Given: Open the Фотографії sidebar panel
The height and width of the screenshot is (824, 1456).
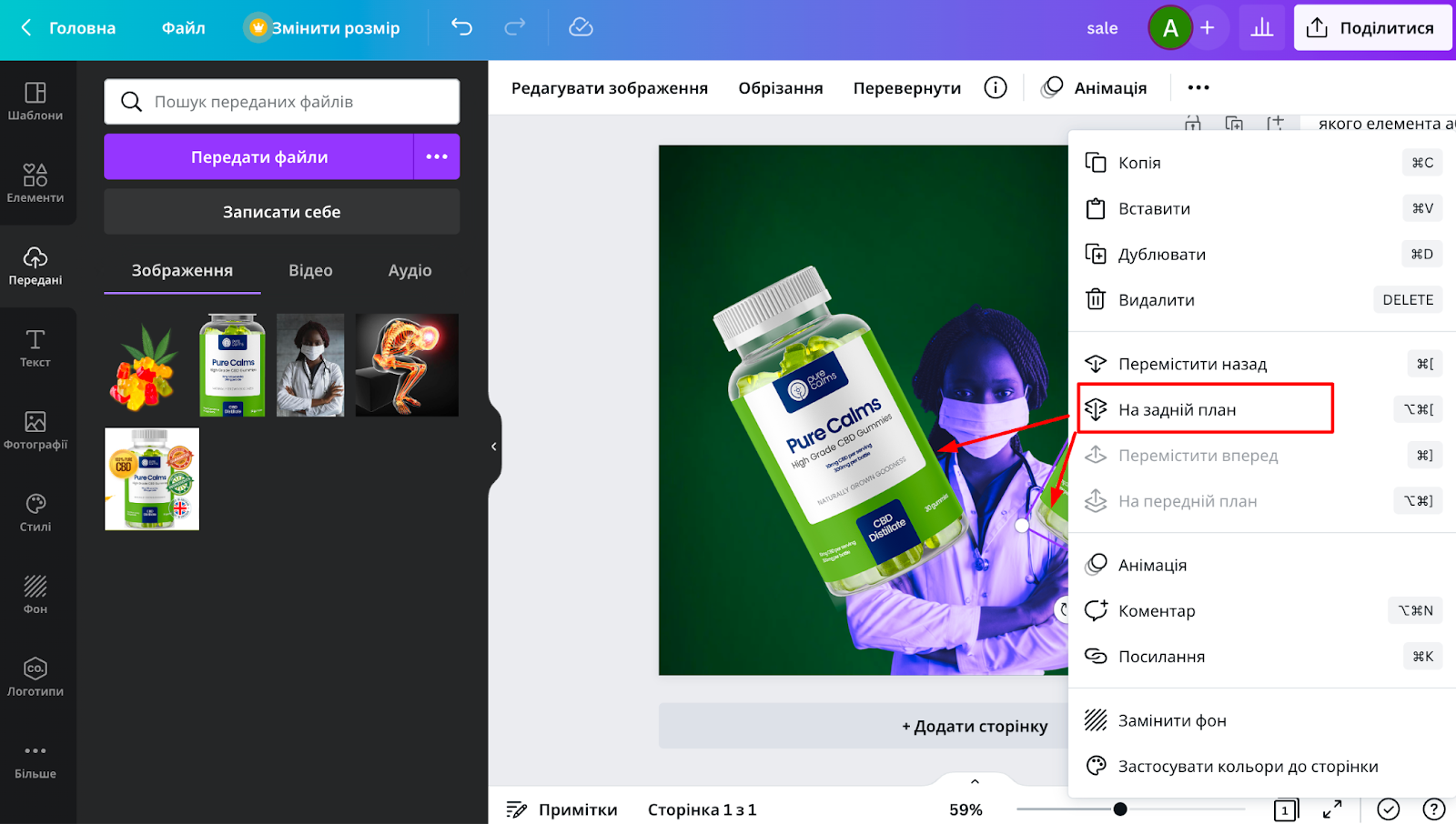Looking at the screenshot, I should pos(35,430).
